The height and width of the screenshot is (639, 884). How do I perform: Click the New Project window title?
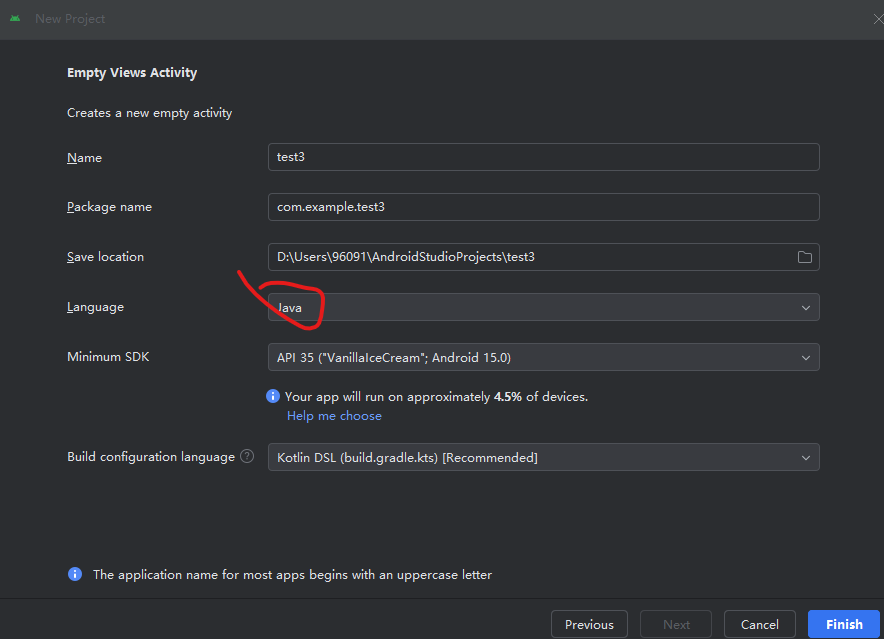70,19
